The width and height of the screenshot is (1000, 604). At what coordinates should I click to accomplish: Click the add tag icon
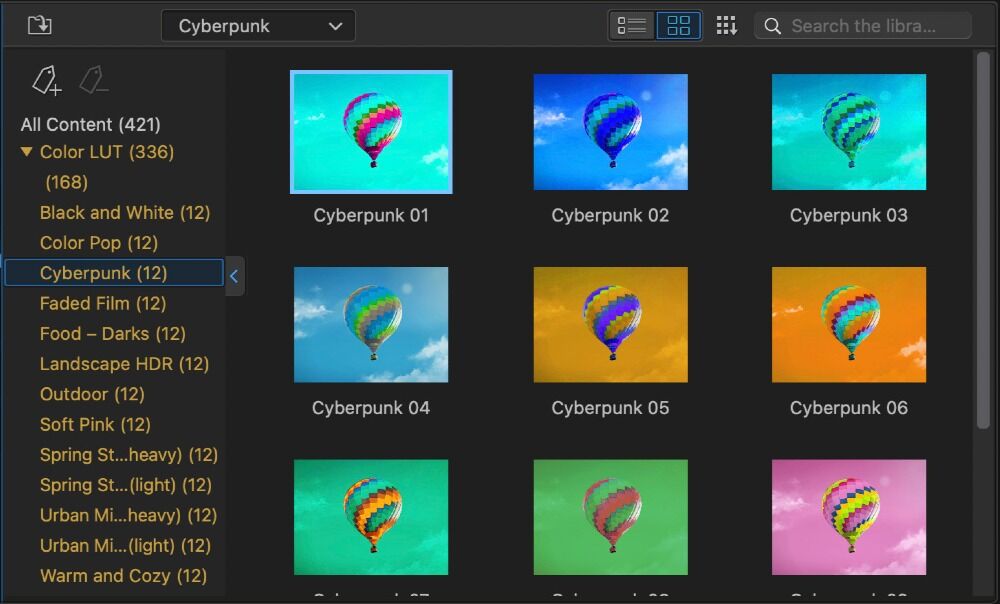click(x=46, y=80)
